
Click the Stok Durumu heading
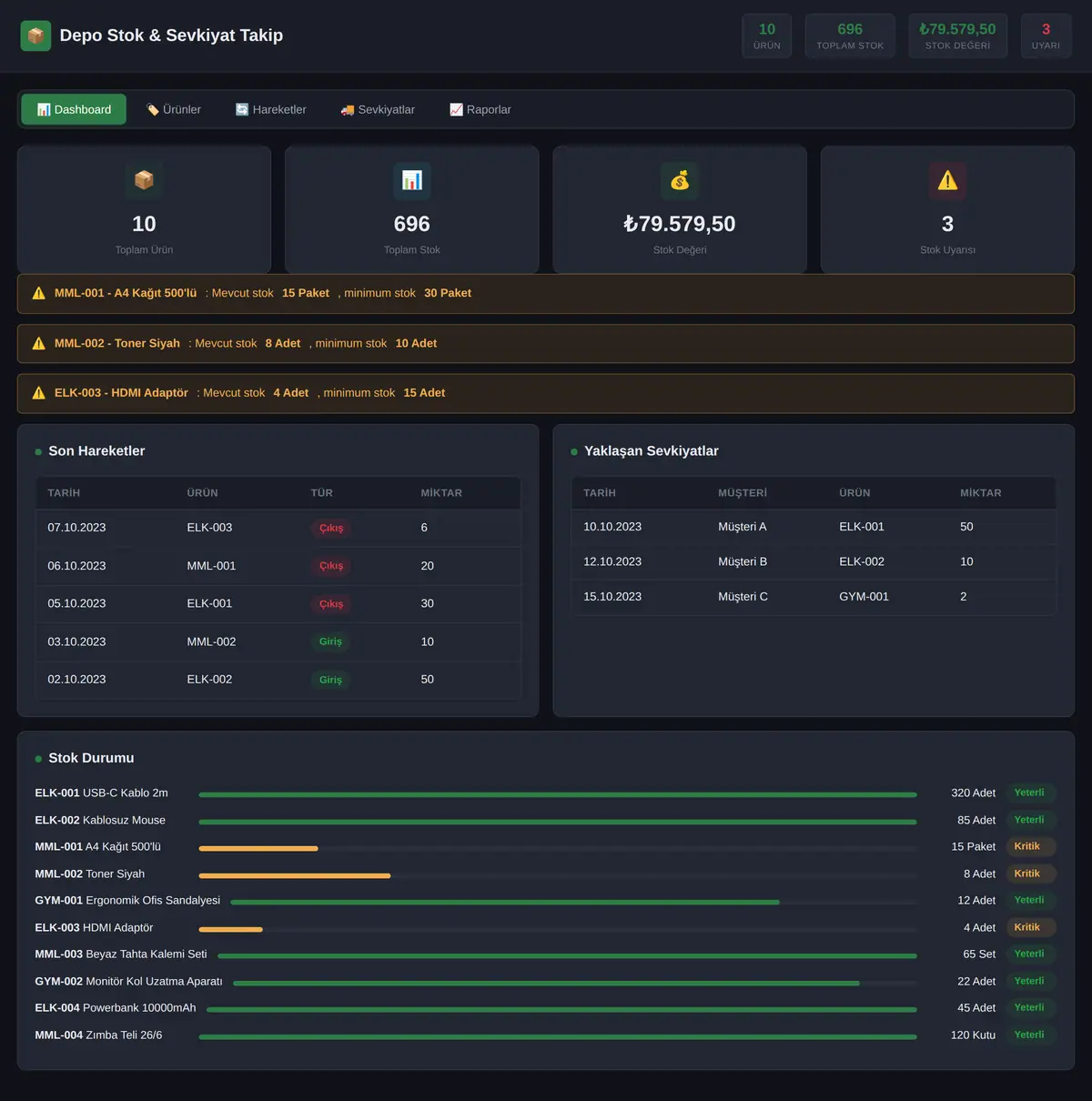click(x=91, y=758)
